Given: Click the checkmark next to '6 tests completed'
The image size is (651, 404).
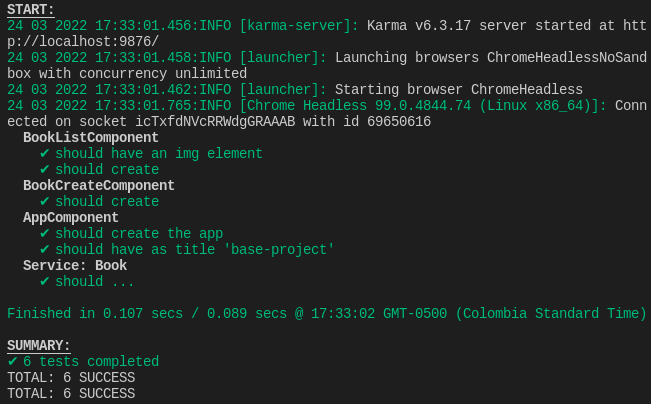Looking at the screenshot, I should 12,361.
